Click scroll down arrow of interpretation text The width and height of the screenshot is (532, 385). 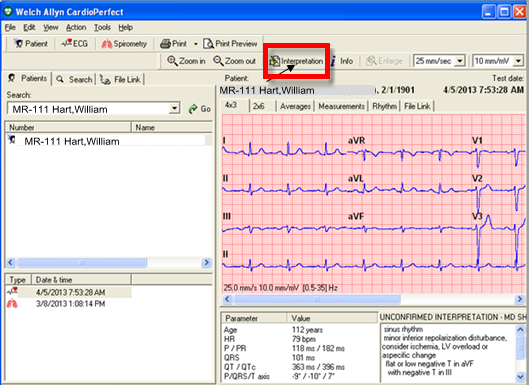point(520,377)
